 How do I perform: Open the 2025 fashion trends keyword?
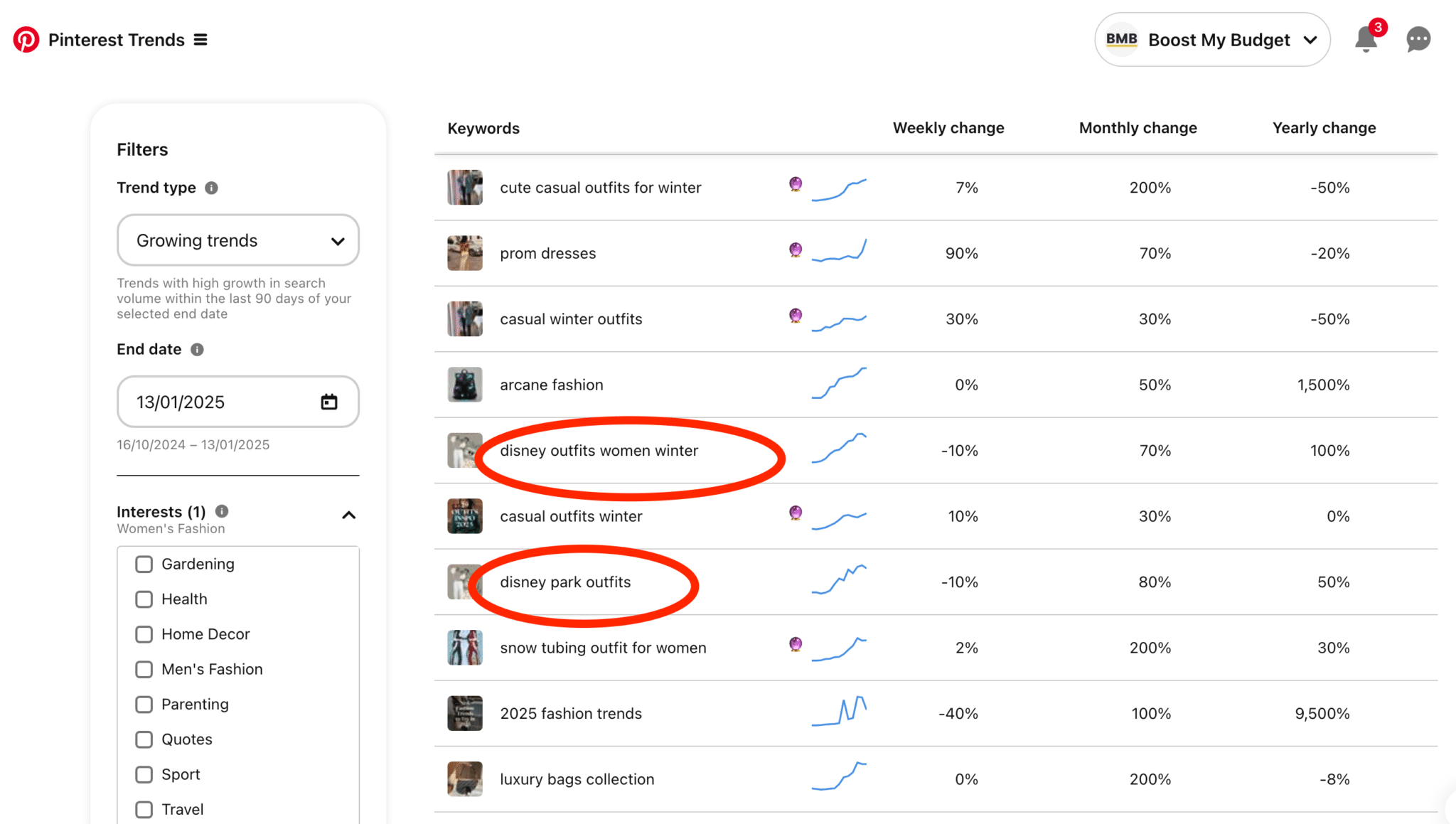tap(571, 714)
